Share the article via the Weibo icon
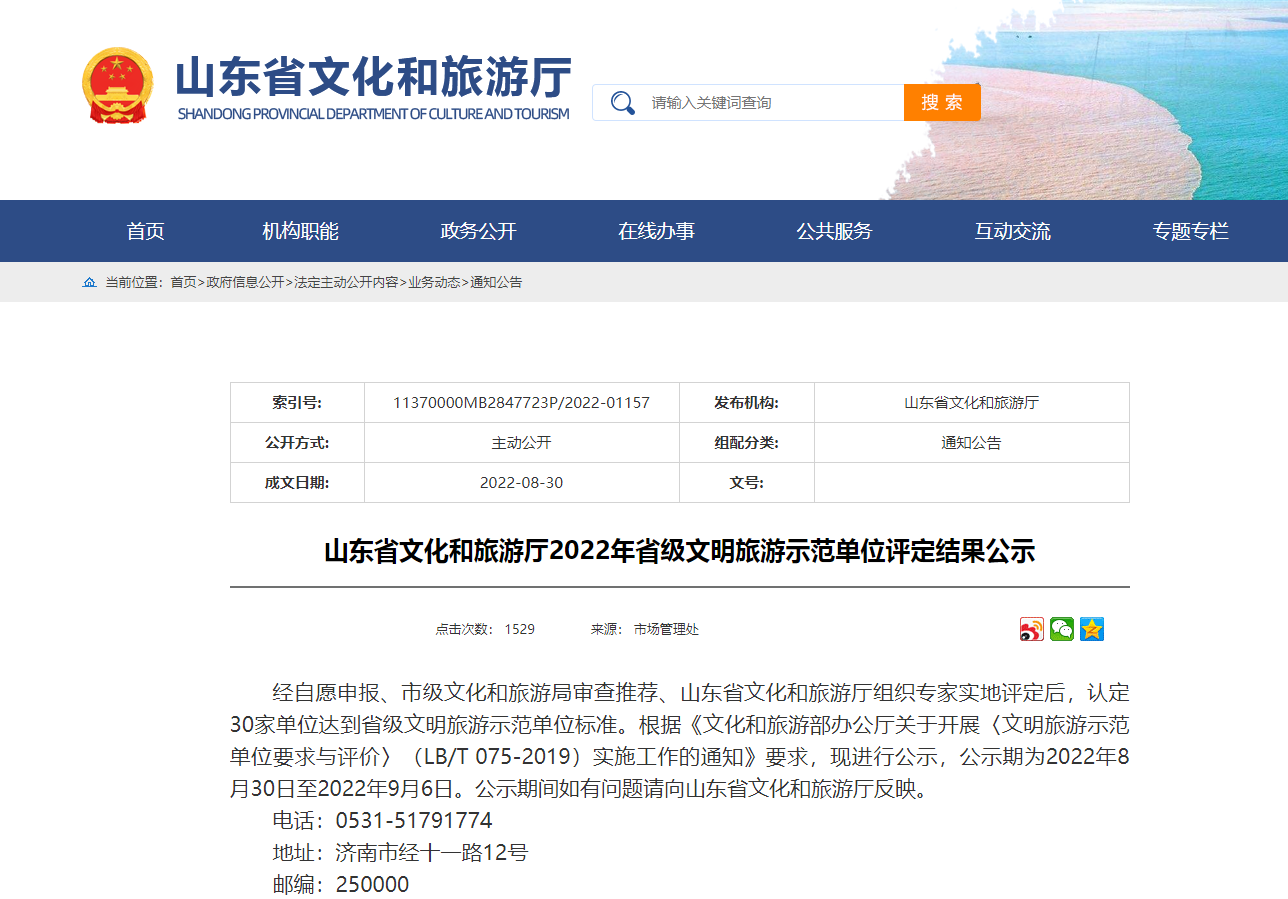Viewport: 1288px width, 899px height. tap(1031, 629)
